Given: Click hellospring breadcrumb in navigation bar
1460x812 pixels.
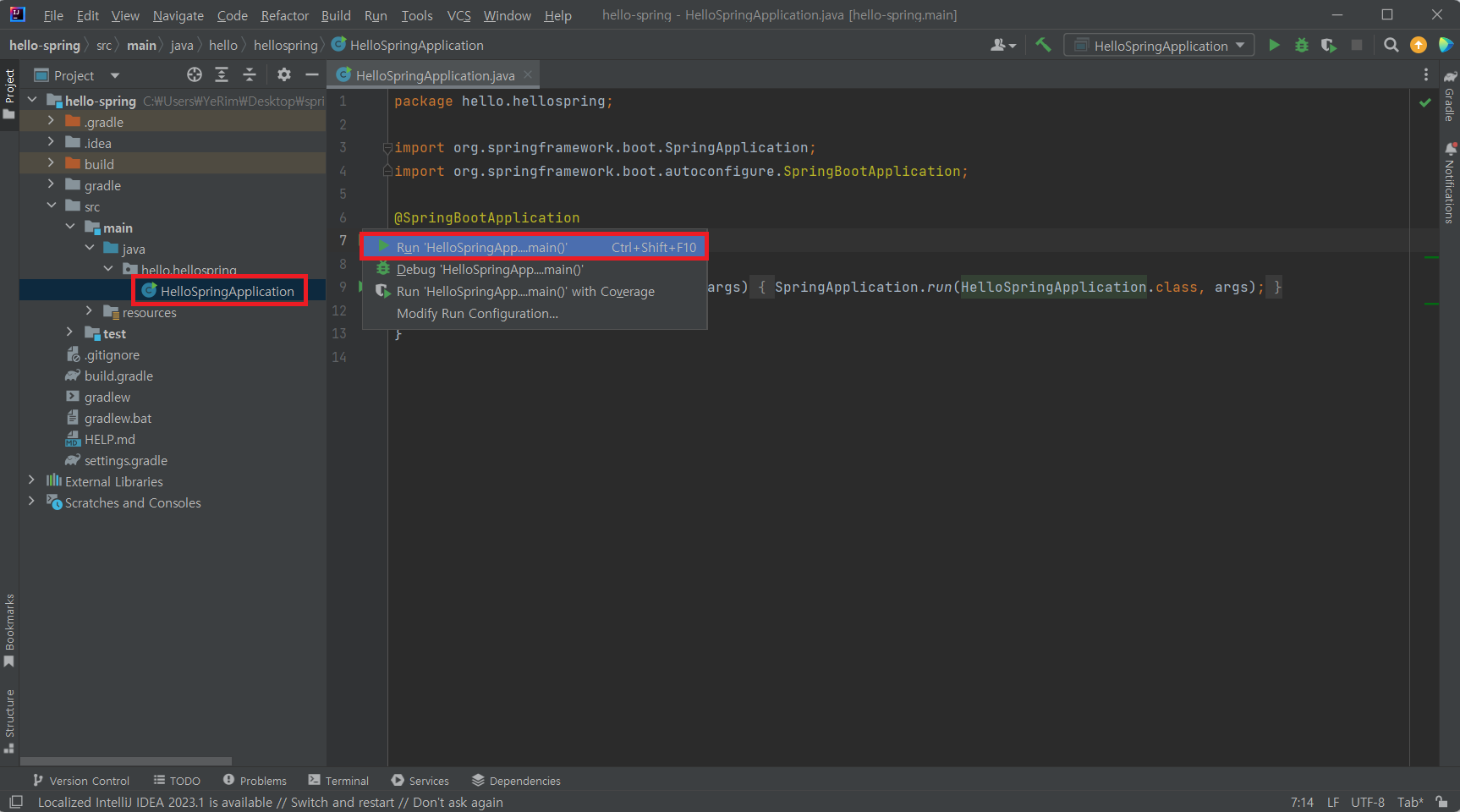Looking at the screenshot, I should pos(286,45).
